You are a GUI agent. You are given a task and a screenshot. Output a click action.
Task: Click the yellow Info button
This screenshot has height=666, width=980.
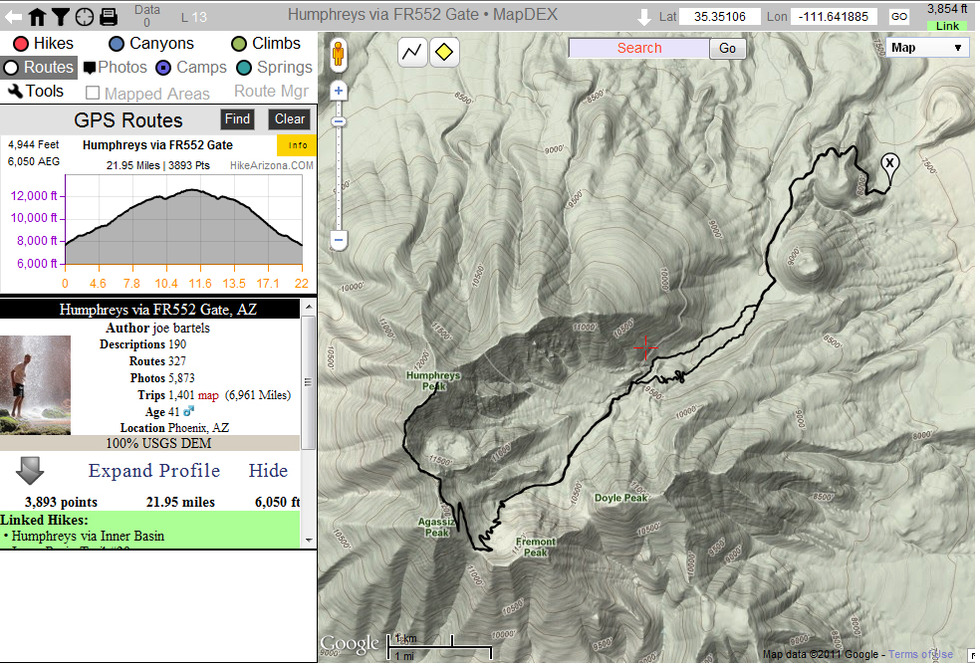click(x=297, y=145)
